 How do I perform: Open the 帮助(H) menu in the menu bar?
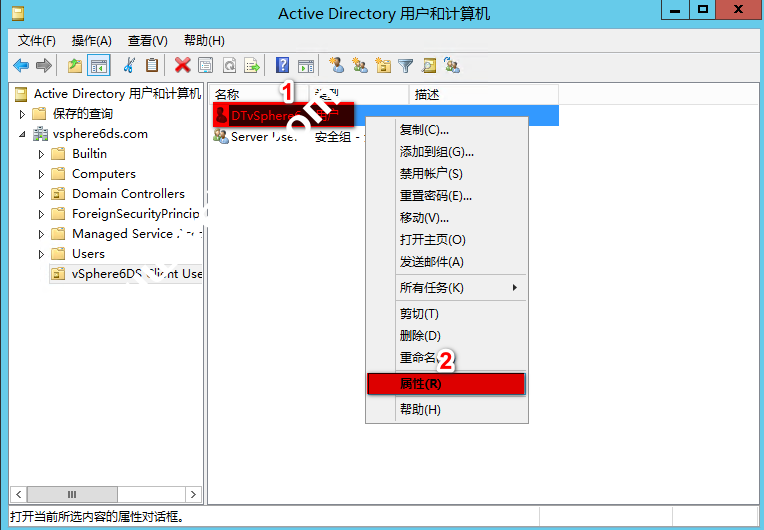204,40
